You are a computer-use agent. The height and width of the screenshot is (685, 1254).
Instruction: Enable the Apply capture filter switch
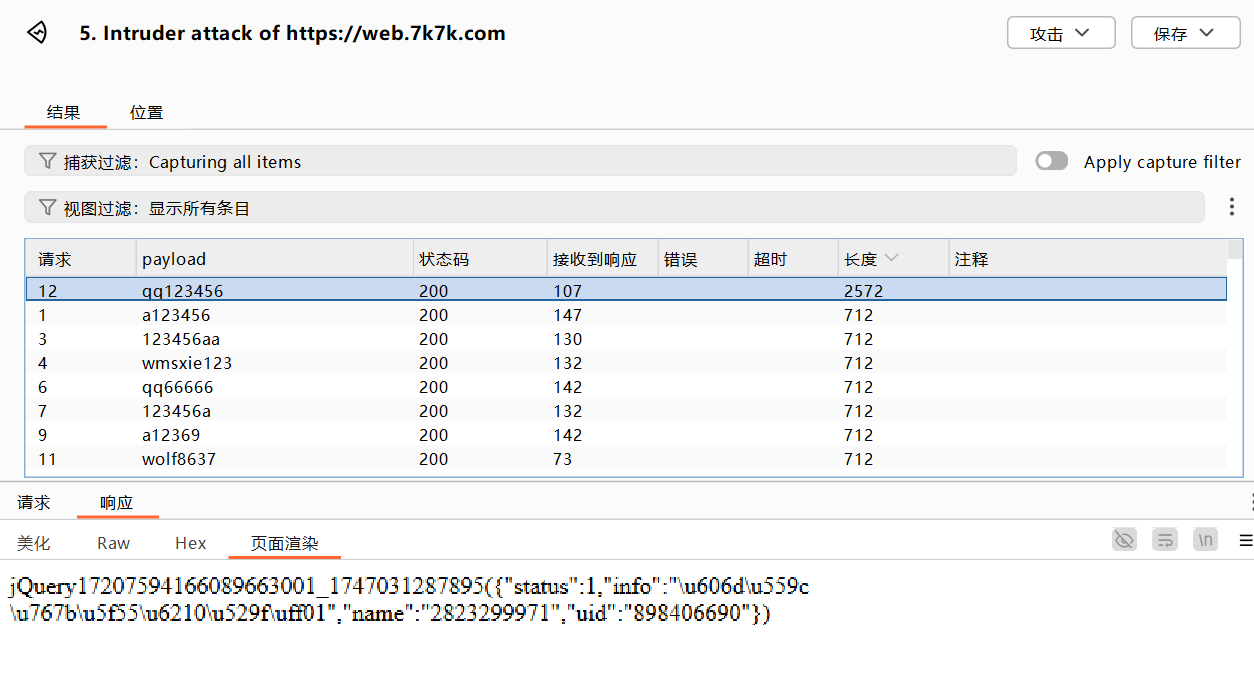point(1051,161)
